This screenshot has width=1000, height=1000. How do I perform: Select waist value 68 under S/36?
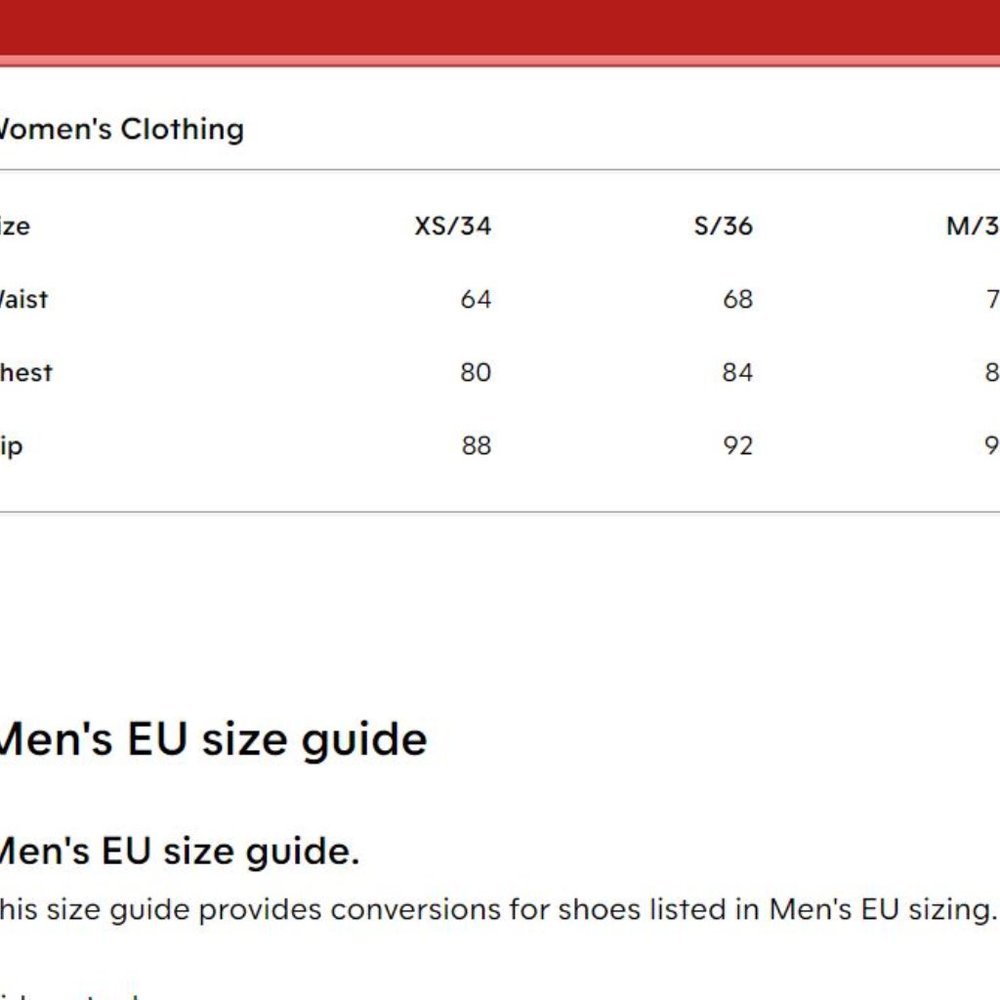pos(738,300)
